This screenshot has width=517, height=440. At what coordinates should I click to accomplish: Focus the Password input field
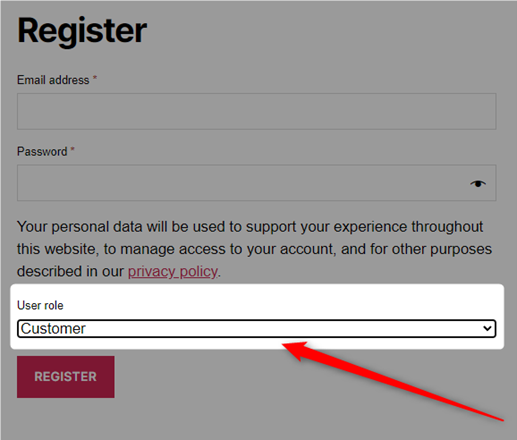[257, 183]
